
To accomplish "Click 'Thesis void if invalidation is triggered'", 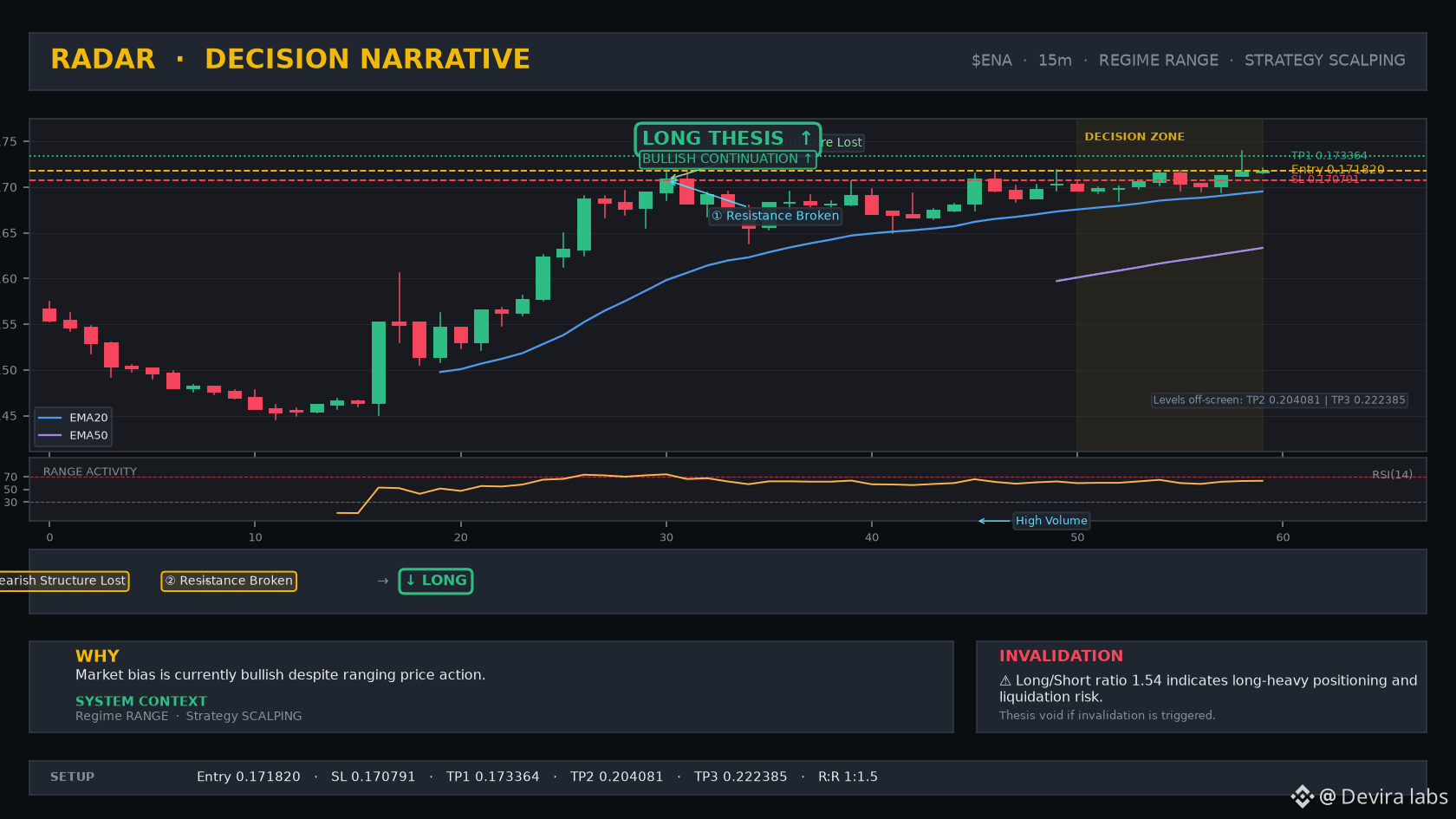I will 1108,716.
